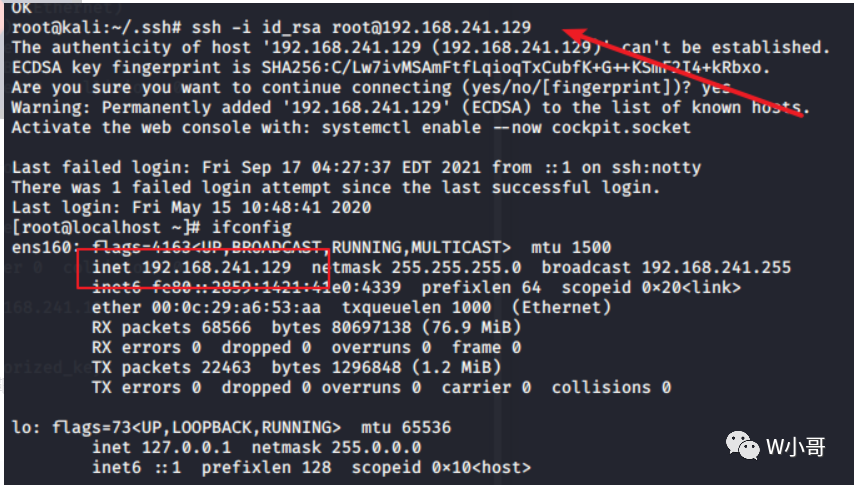Click the ifconfig command at localhost prompt

pyautogui.click(x=252, y=228)
